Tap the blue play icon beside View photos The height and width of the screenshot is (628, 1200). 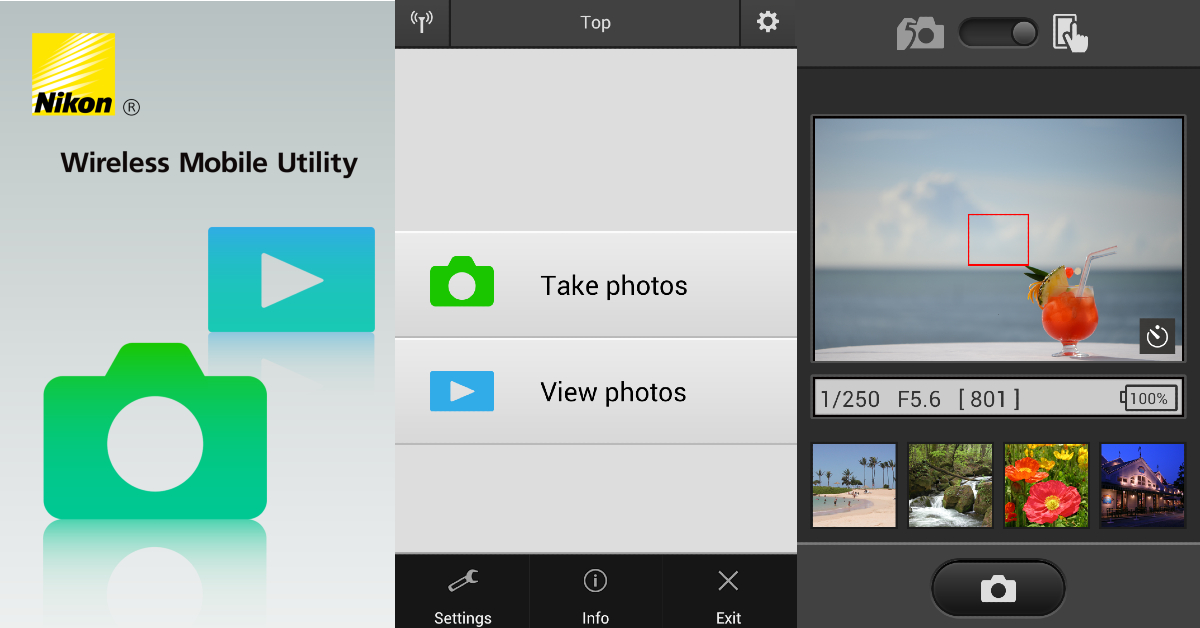462,391
